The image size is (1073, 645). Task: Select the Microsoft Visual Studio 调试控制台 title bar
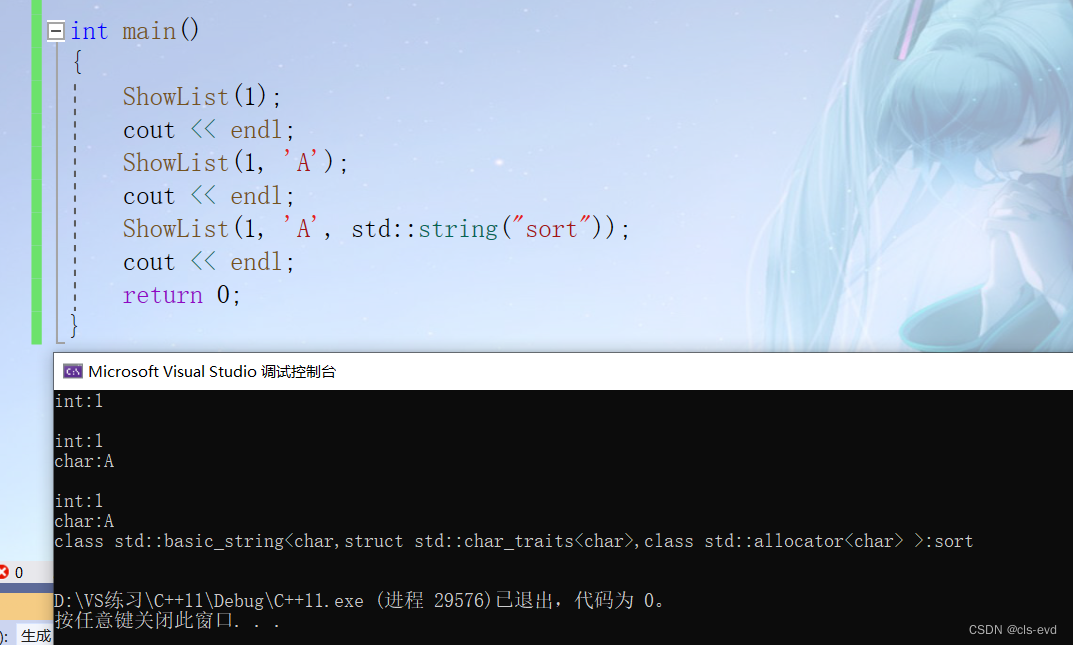point(563,371)
